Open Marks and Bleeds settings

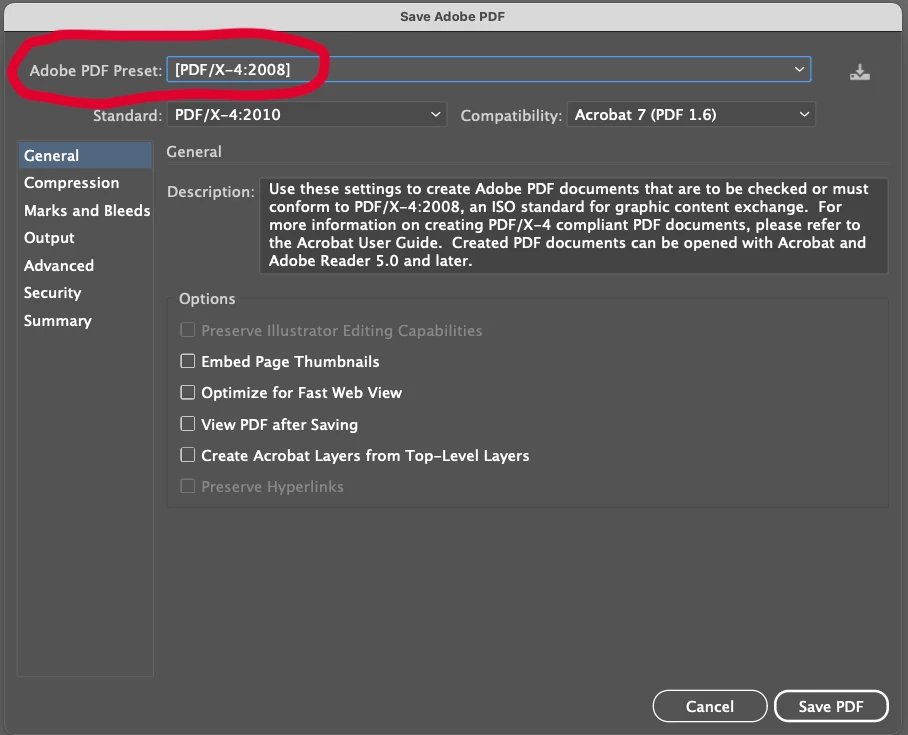pos(85,210)
